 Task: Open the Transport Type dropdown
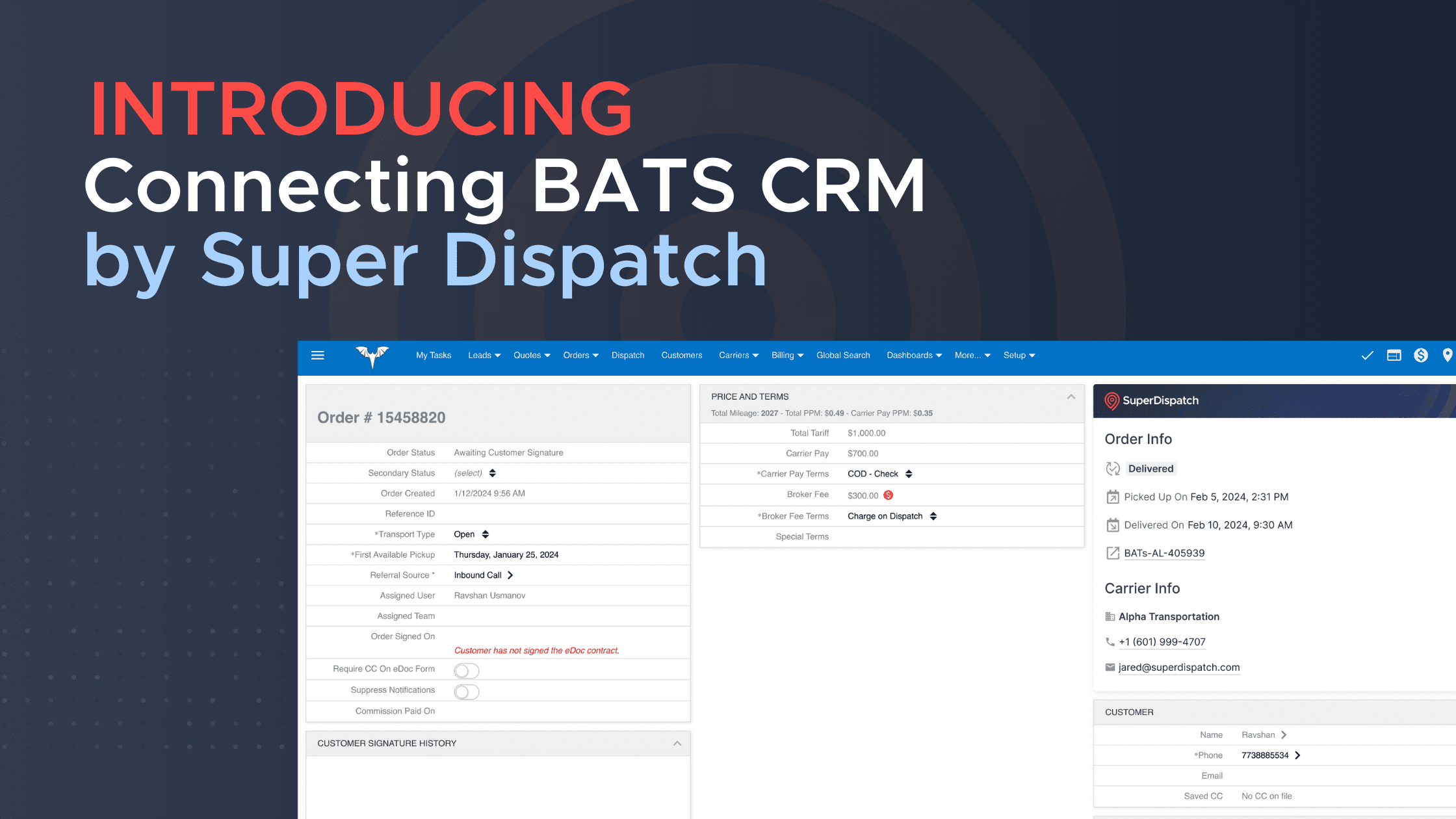pyautogui.click(x=472, y=534)
